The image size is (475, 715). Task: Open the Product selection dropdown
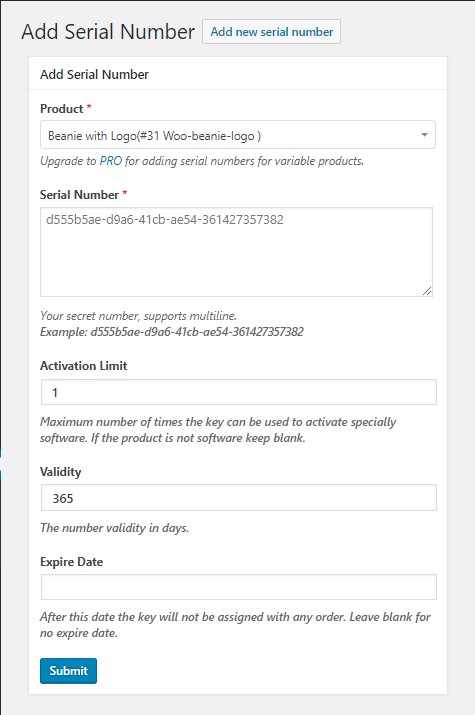[238, 135]
